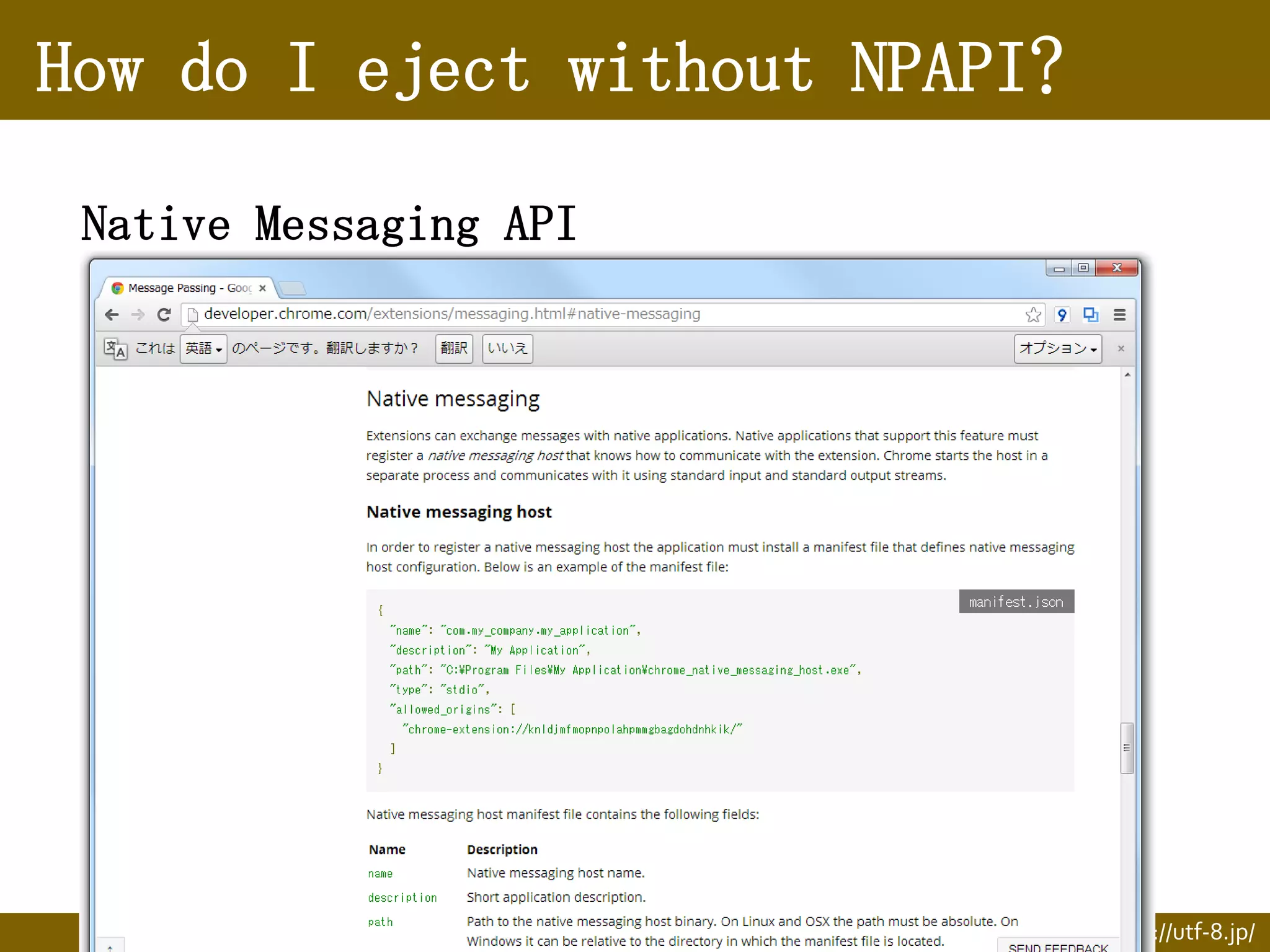Click the "allowed_origins" code line
1270x952 pixels.
click(x=452, y=710)
